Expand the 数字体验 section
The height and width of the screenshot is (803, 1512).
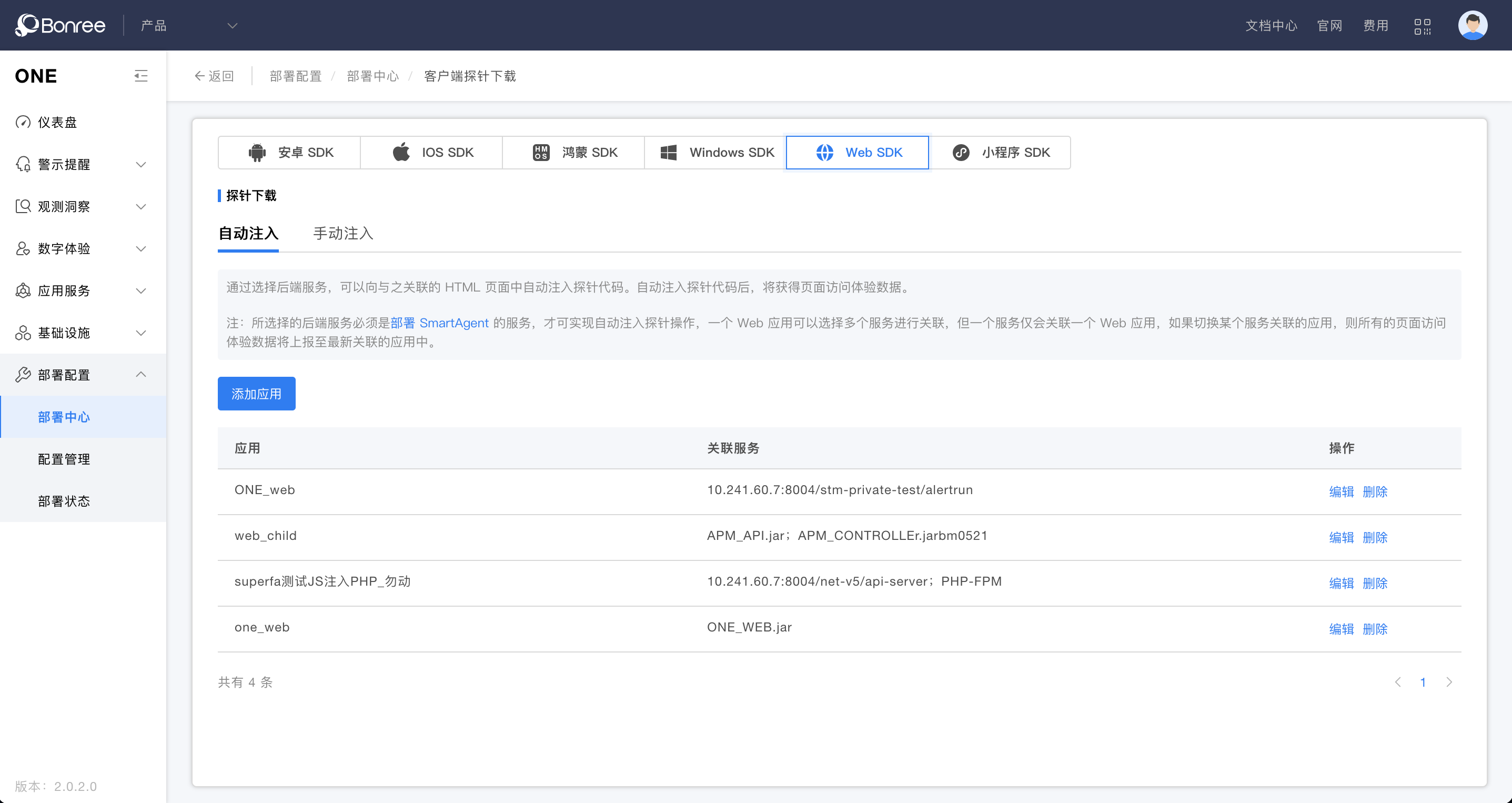point(63,248)
